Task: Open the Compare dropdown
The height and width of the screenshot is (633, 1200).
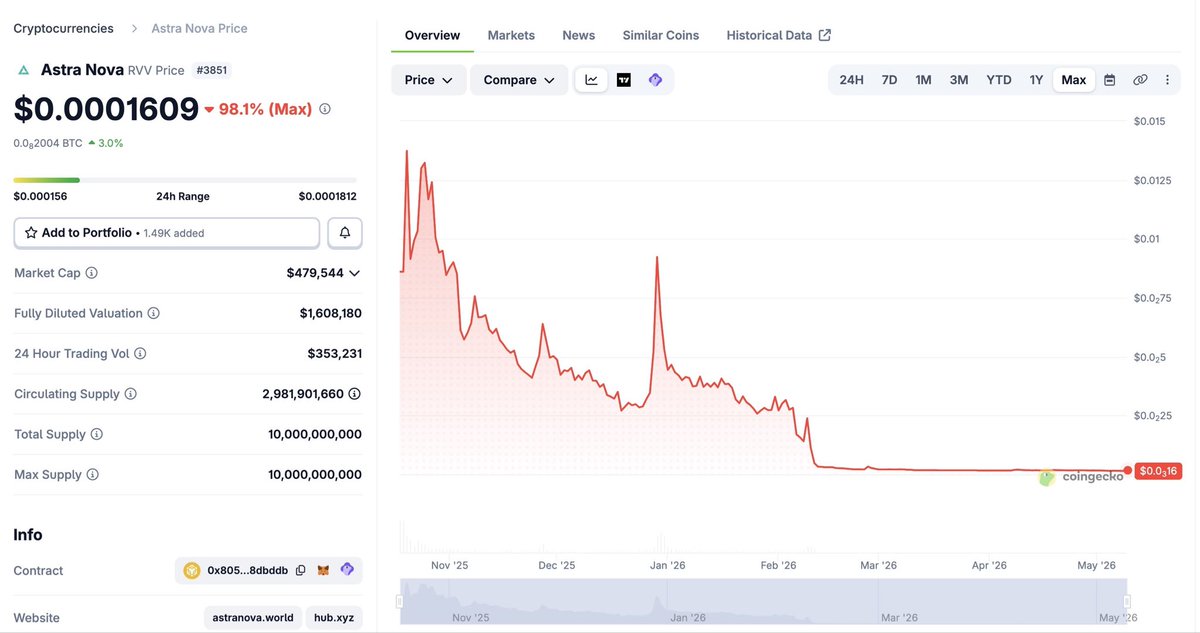Action: [x=519, y=80]
